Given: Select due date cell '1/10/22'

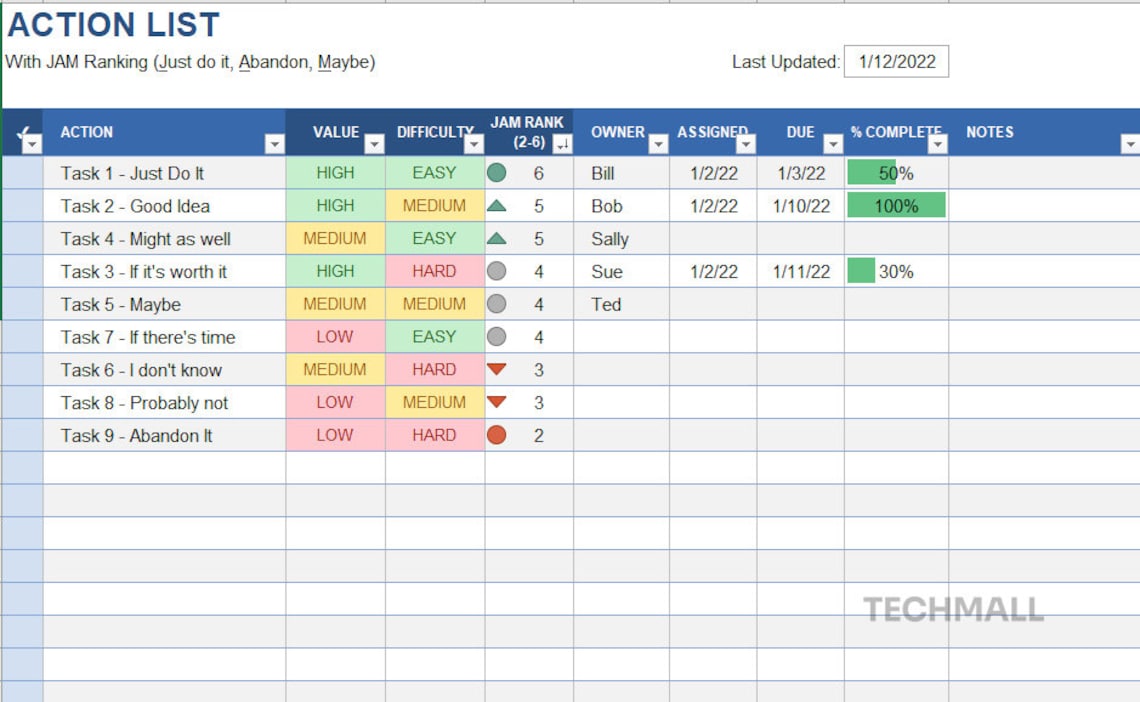Looking at the screenshot, I should pos(800,206).
